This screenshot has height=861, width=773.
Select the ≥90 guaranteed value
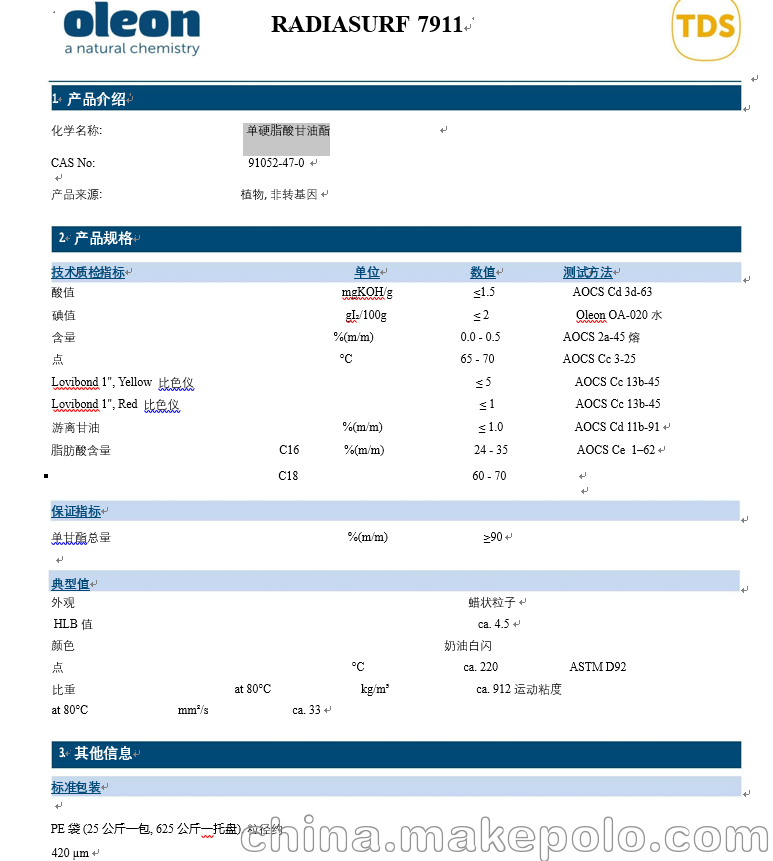click(x=492, y=537)
